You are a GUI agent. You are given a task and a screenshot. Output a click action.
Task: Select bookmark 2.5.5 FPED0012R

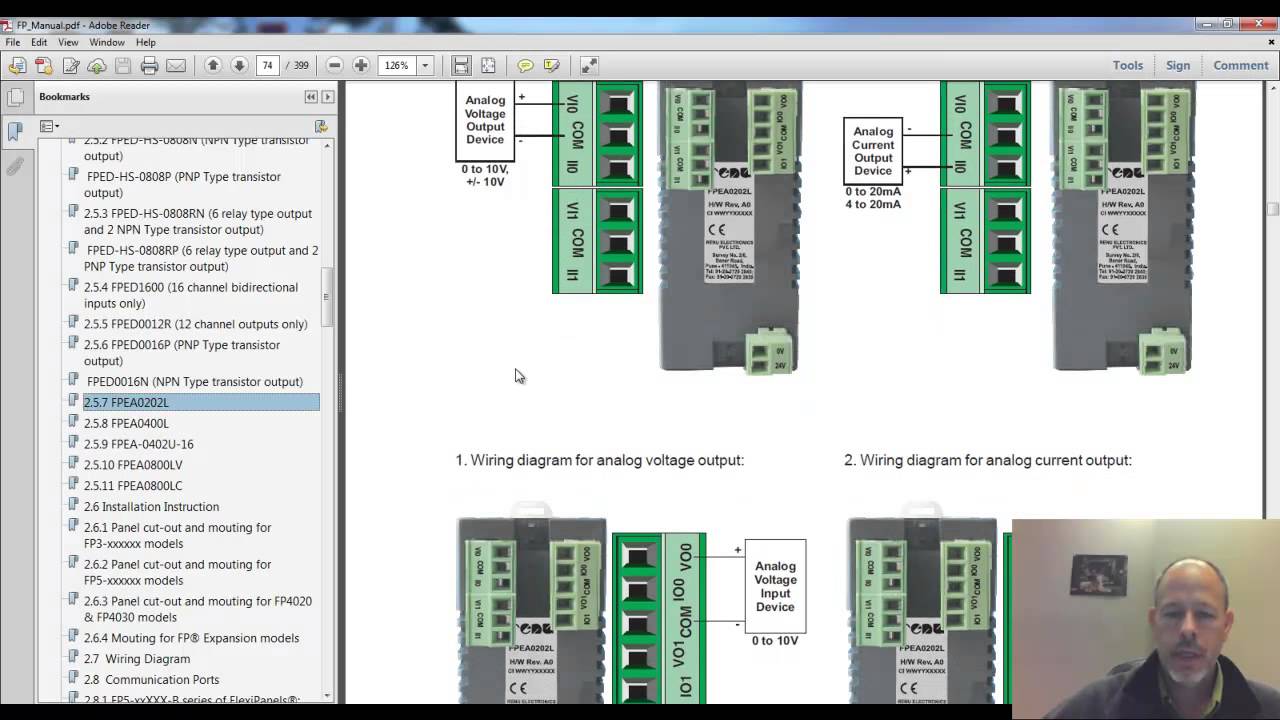coord(196,324)
